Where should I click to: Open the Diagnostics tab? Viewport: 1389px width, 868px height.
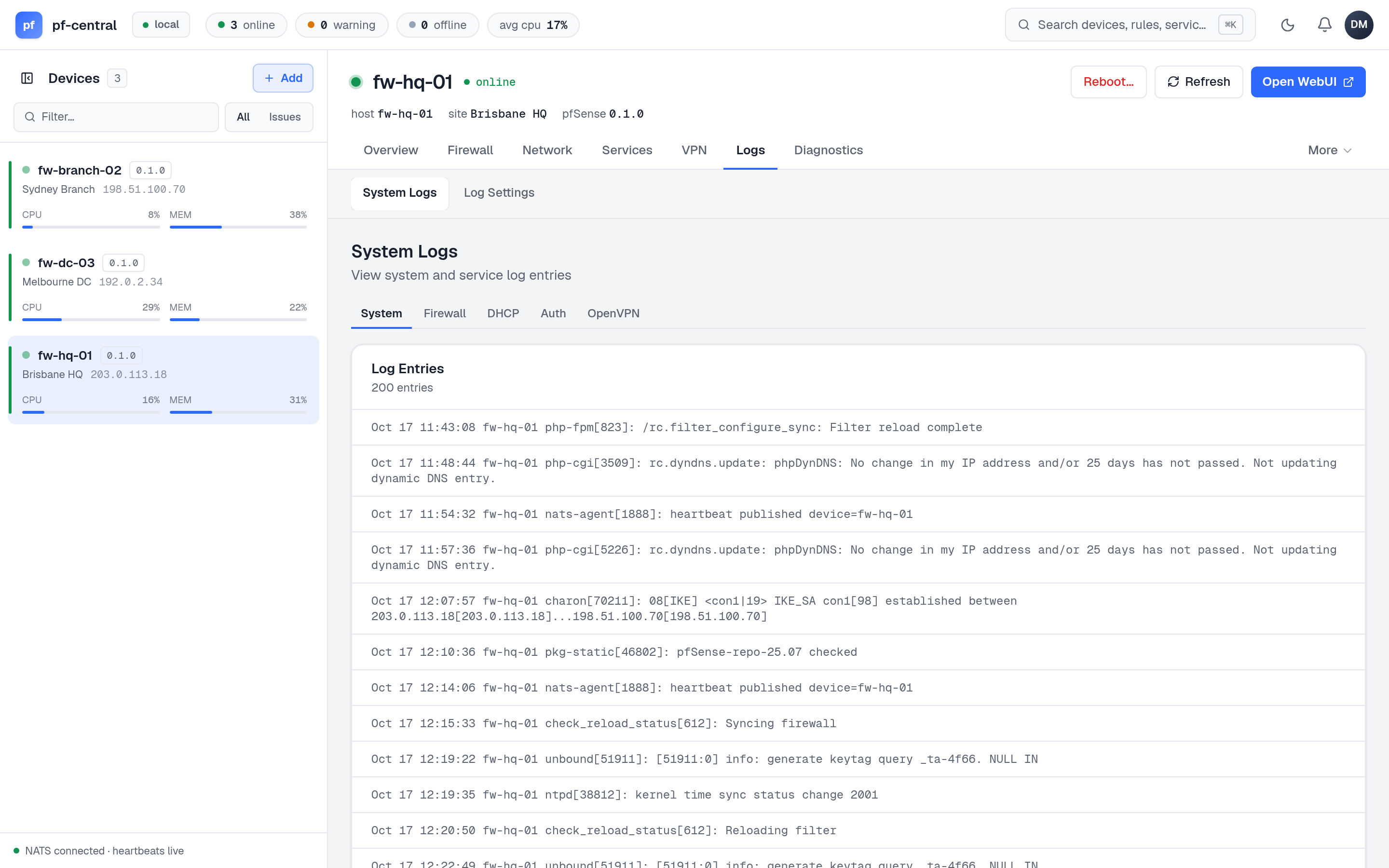828,150
